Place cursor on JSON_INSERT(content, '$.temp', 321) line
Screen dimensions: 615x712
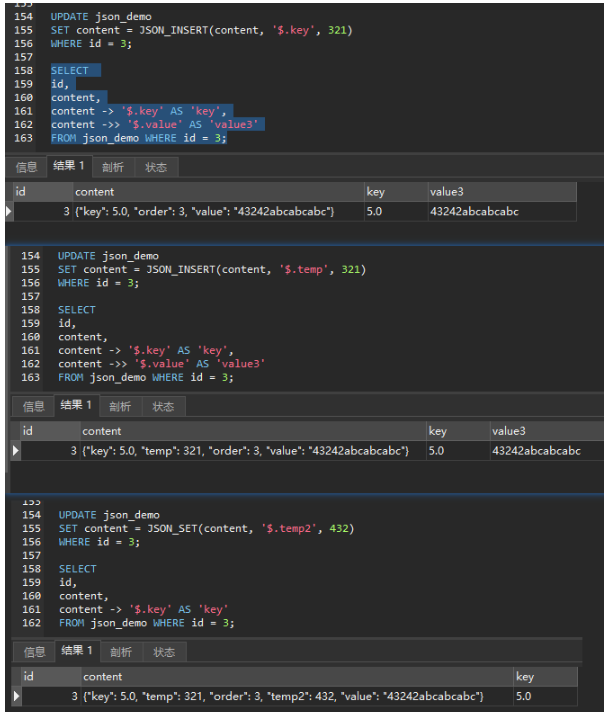(x=212, y=270)
